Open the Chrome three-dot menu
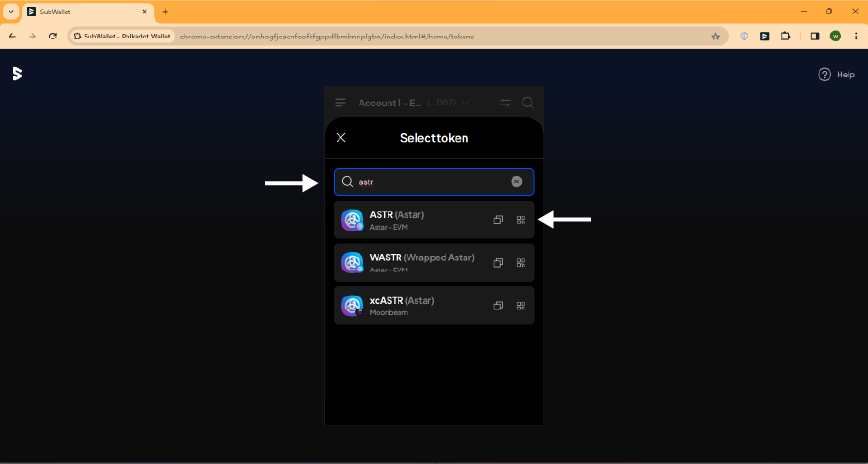The width and height of the screenshot is (868, 464). click(855, 35)
